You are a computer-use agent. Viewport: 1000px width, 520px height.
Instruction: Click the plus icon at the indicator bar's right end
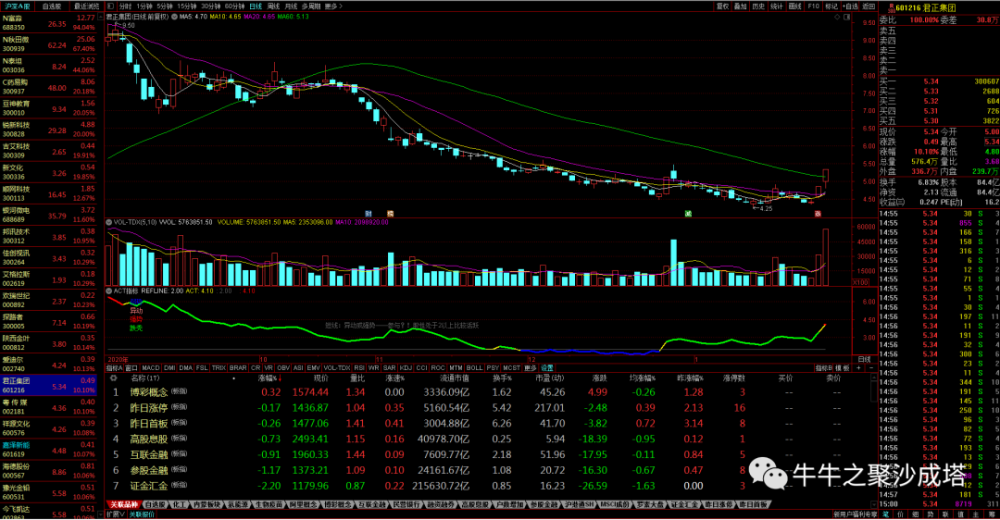coord(858,368)
